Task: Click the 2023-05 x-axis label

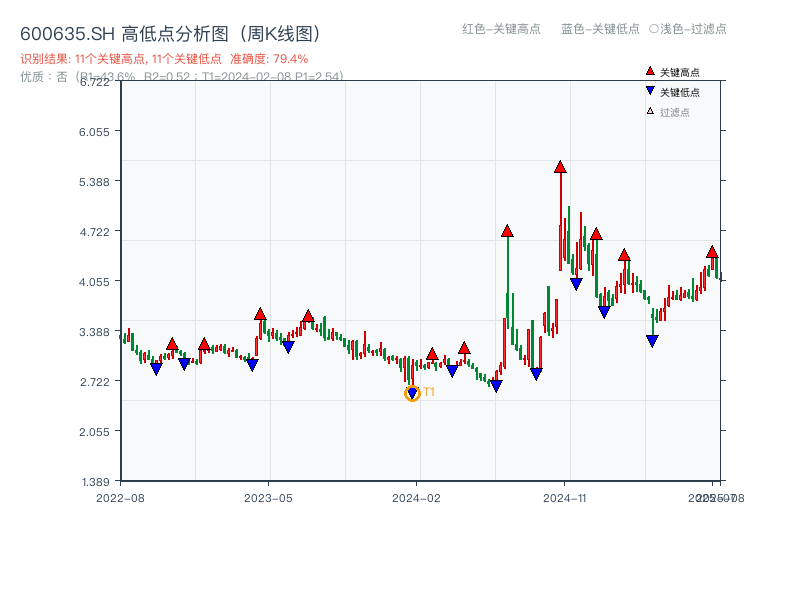Action: pyautogui.click(x=268, y=498)
